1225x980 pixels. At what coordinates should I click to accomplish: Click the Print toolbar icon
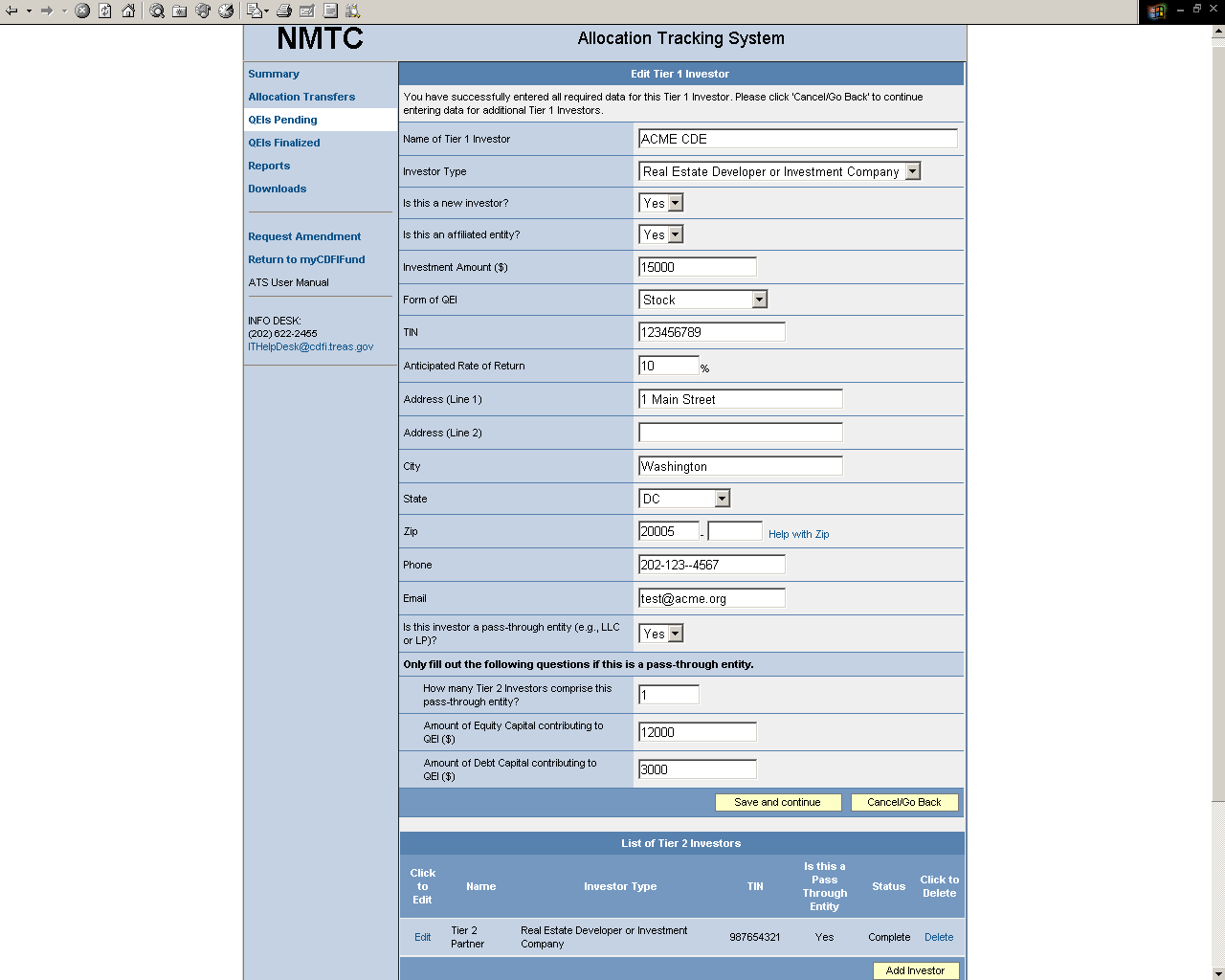click(x=284, y=11)
